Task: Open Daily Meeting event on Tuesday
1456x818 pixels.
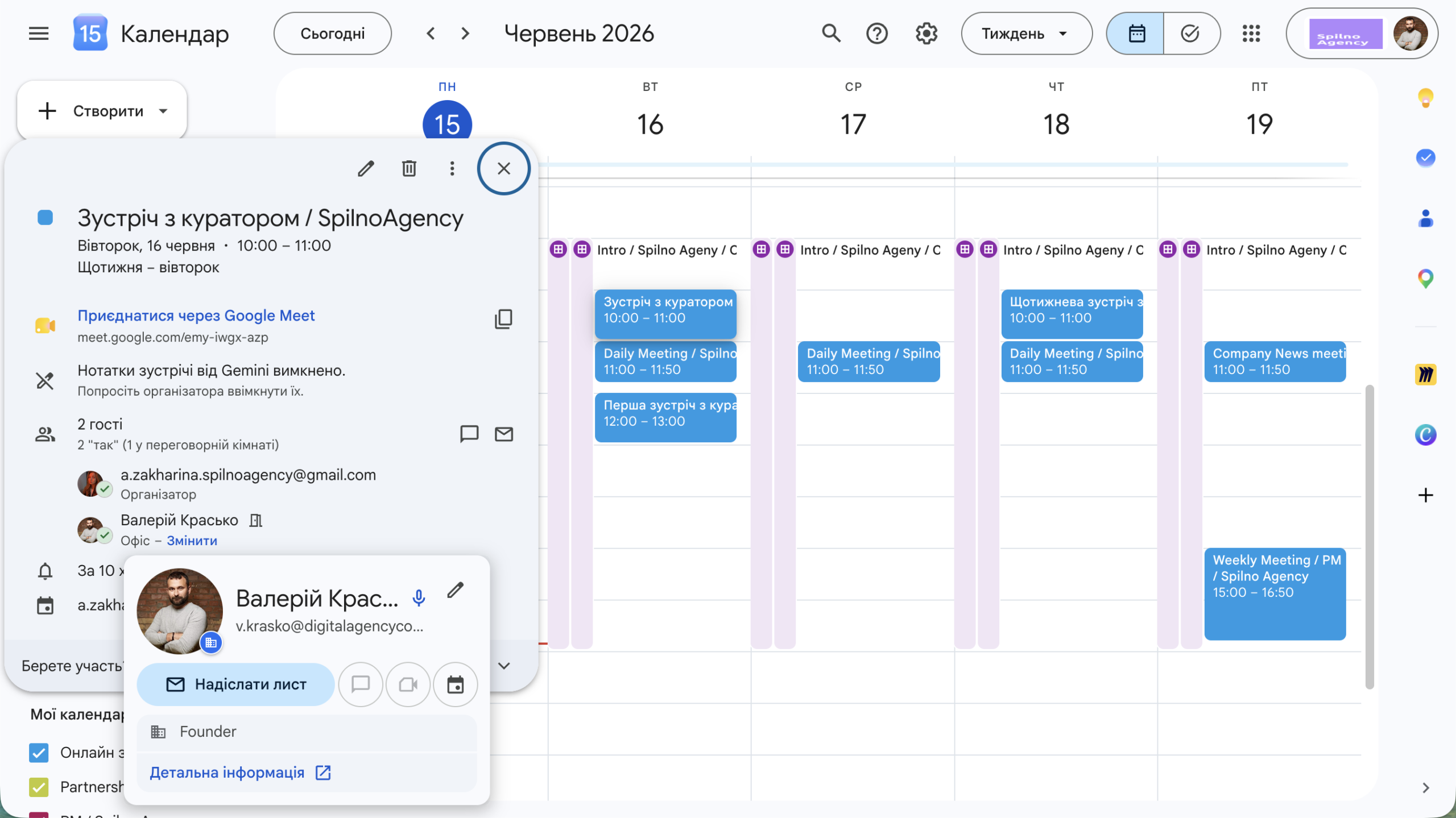Action: [665, 362]
